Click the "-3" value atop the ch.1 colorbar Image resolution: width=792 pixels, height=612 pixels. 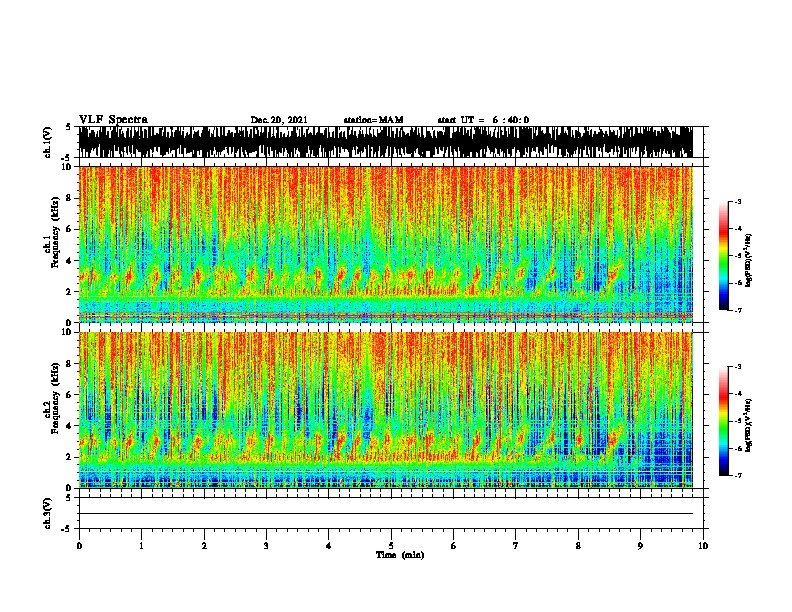coord(738,201)
